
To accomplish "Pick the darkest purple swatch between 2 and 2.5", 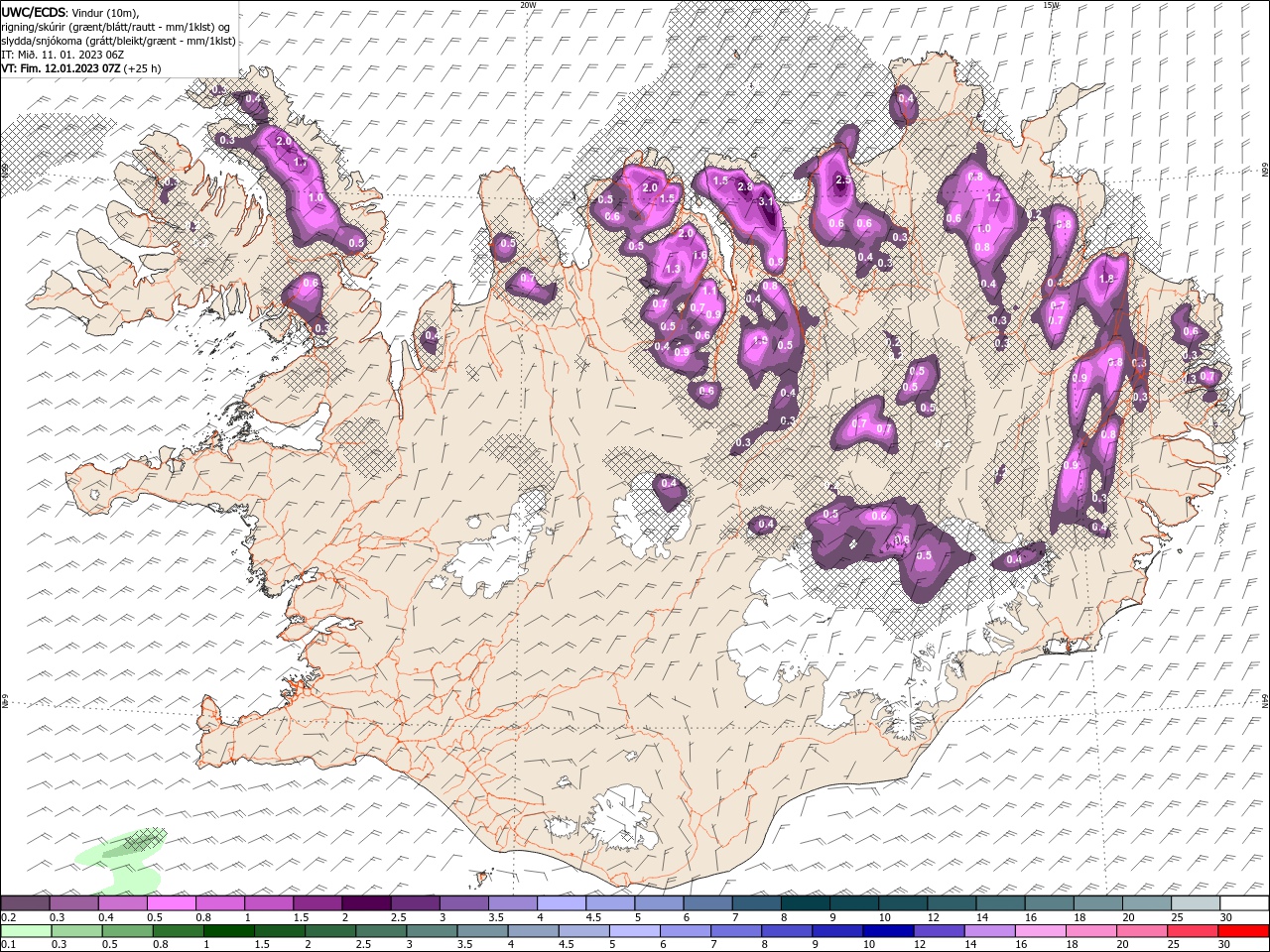I will coord(366,902).
